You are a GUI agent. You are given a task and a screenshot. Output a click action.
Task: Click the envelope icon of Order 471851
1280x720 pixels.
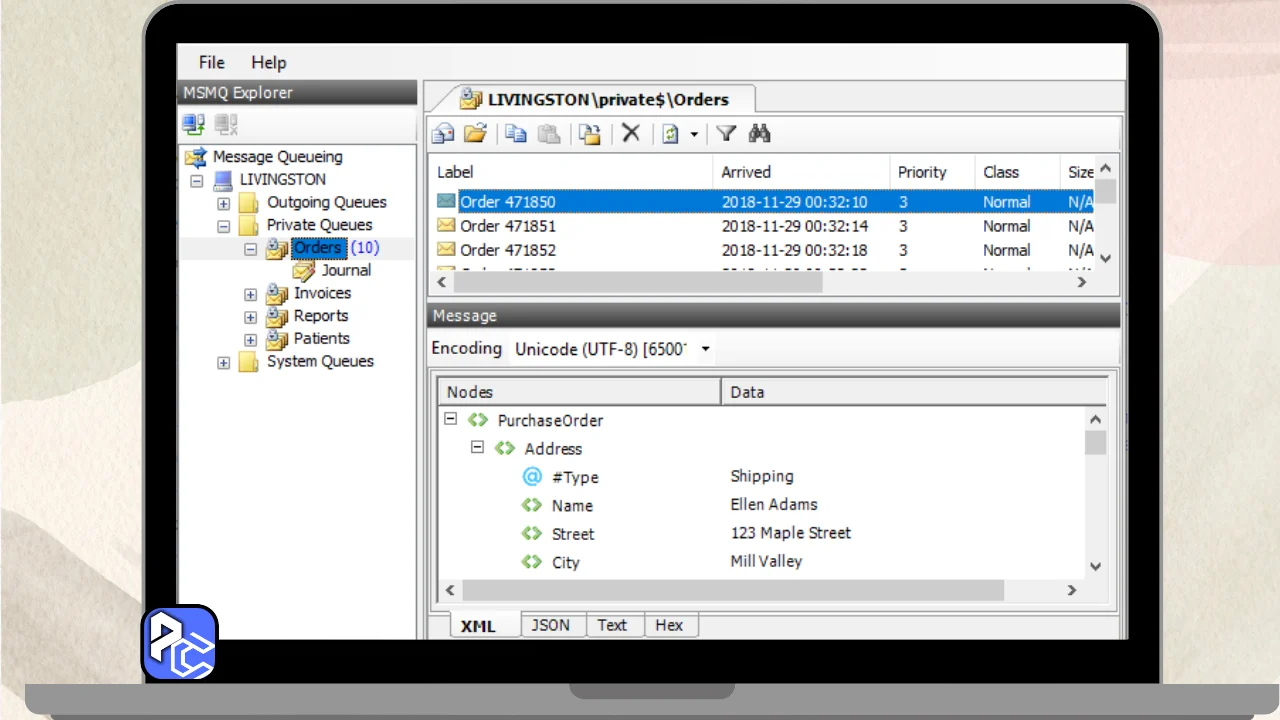(x=446, y=225)
